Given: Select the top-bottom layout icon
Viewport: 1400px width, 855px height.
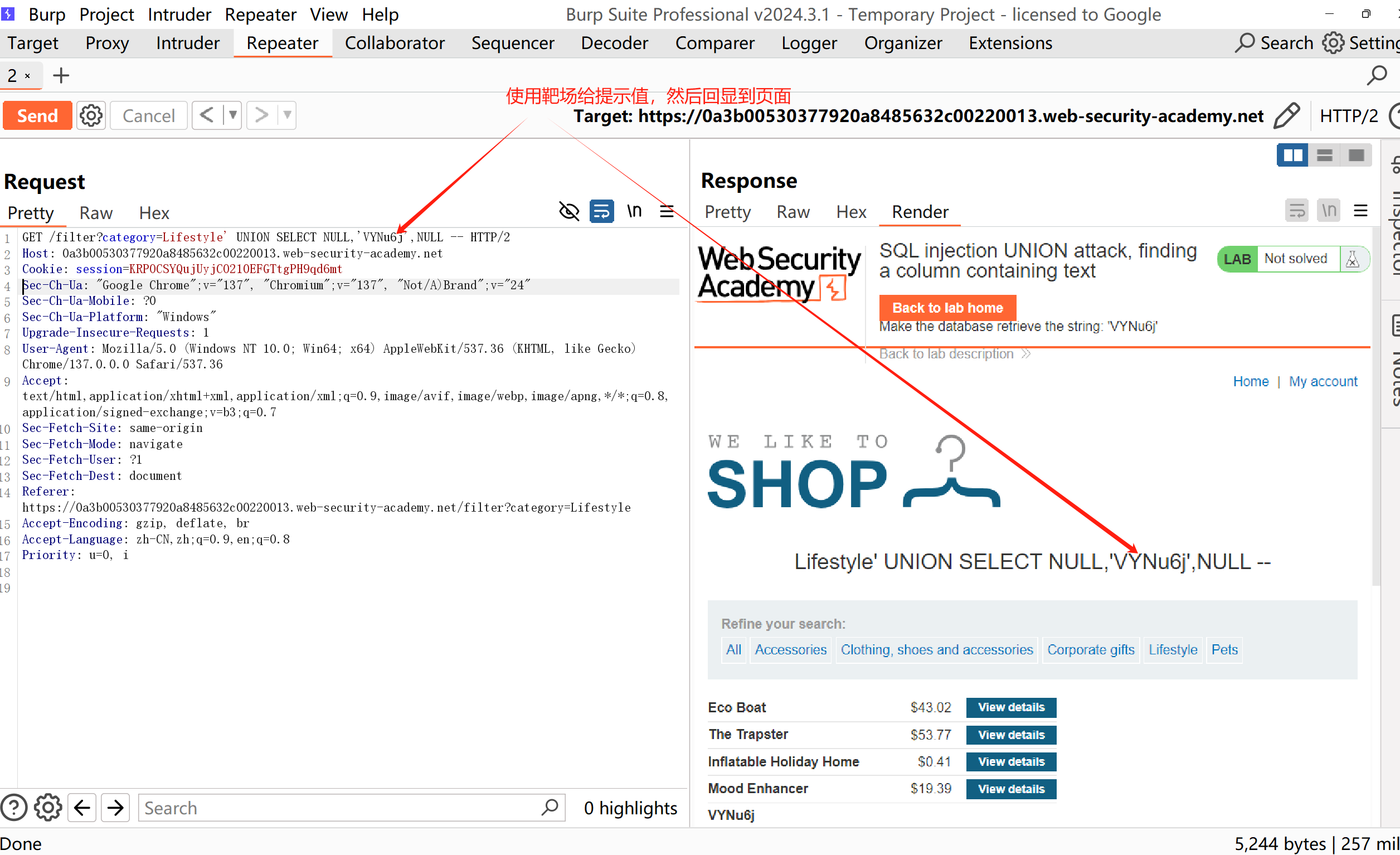Looking at the screenshot, I should 1324,155.
